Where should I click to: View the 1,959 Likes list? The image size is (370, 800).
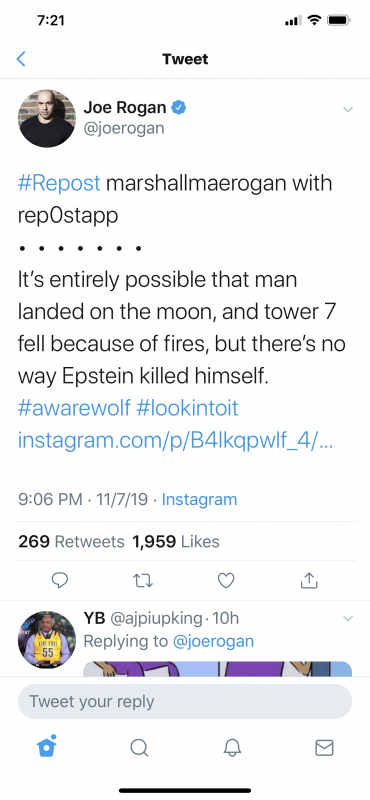click(176, 541)
